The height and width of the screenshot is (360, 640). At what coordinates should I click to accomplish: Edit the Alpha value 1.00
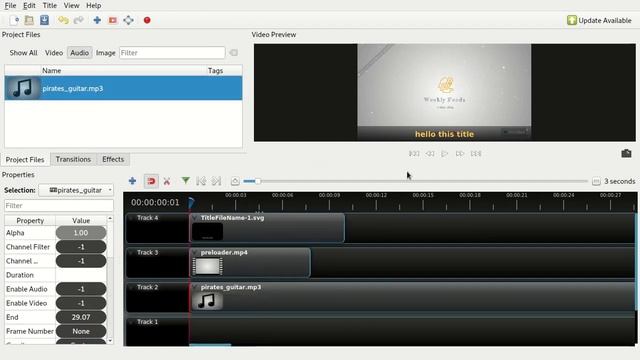(81, 233)
